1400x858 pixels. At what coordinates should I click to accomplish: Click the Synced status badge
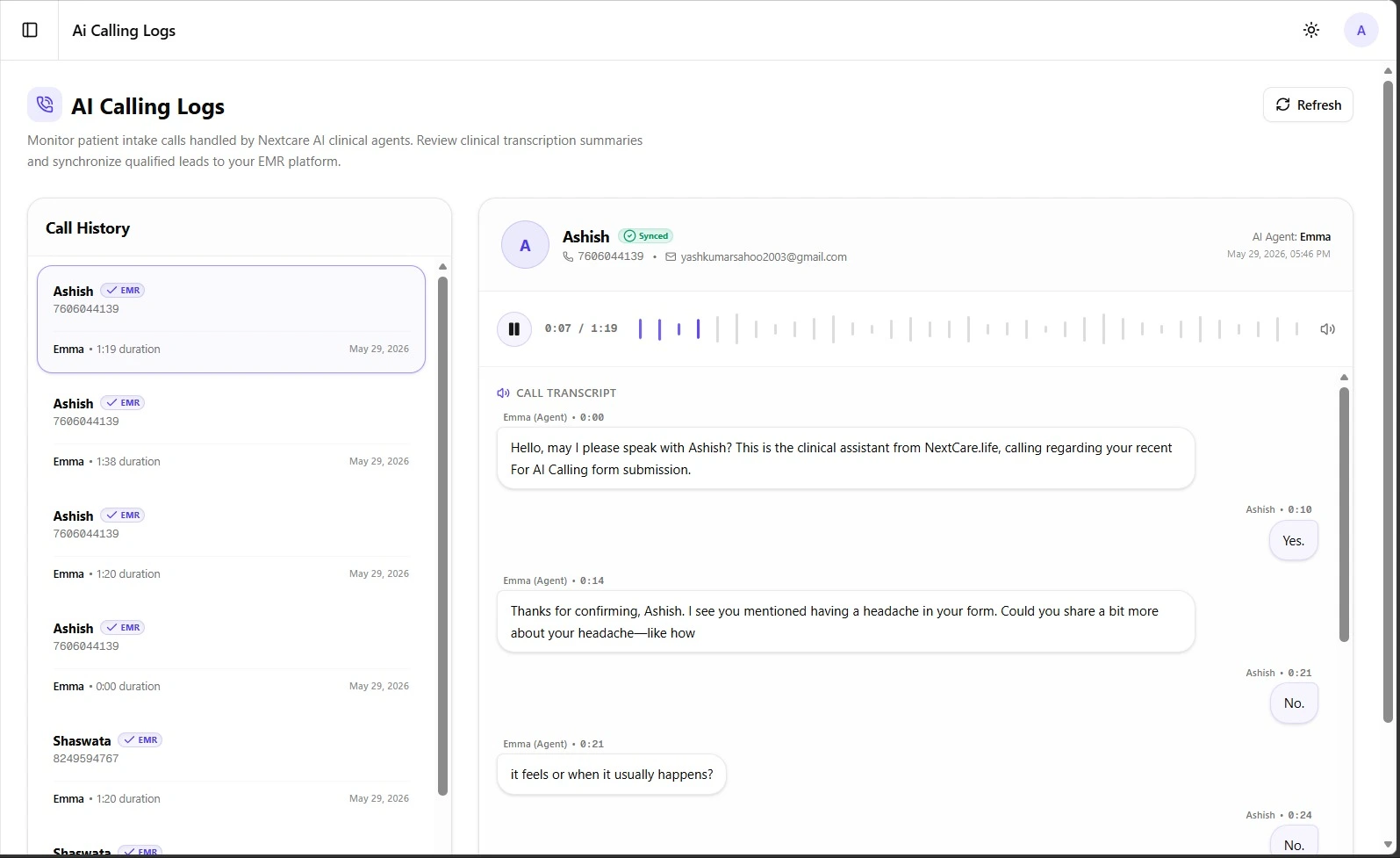tap(646, 236)
